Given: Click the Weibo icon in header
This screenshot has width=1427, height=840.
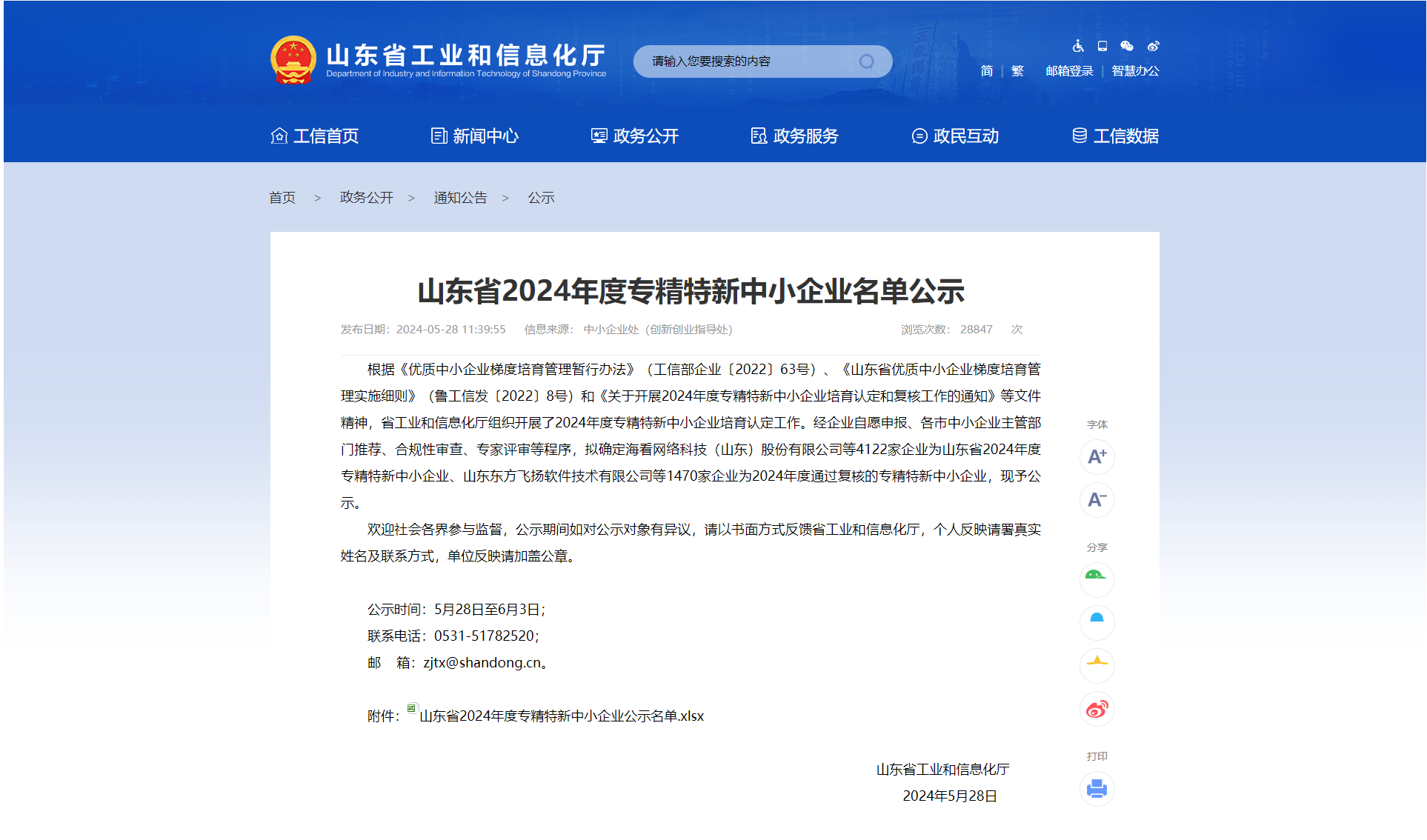Looking at the screenshot, I should [x=1153, y=46].
